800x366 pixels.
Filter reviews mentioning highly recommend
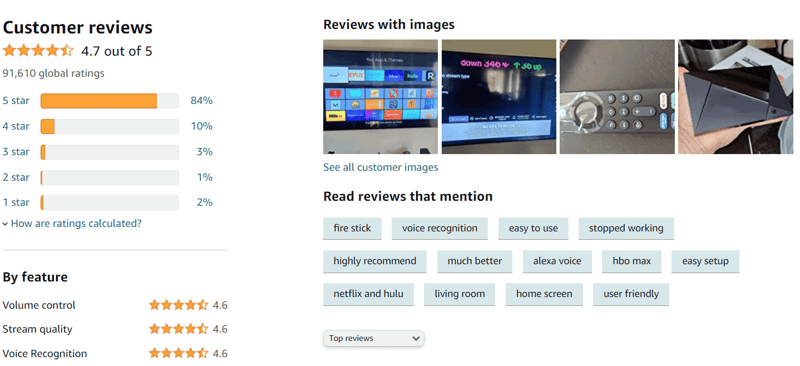[375, 261]
